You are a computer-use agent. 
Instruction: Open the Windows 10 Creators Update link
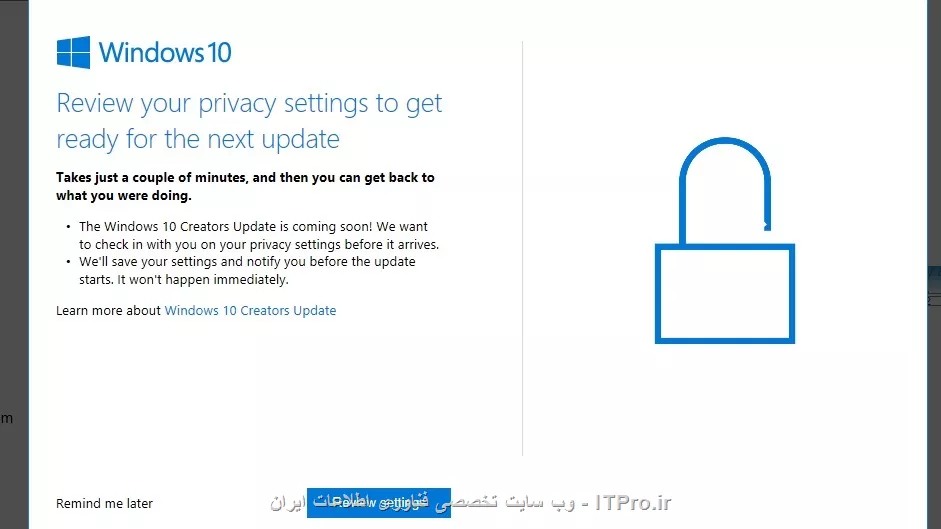250,310
